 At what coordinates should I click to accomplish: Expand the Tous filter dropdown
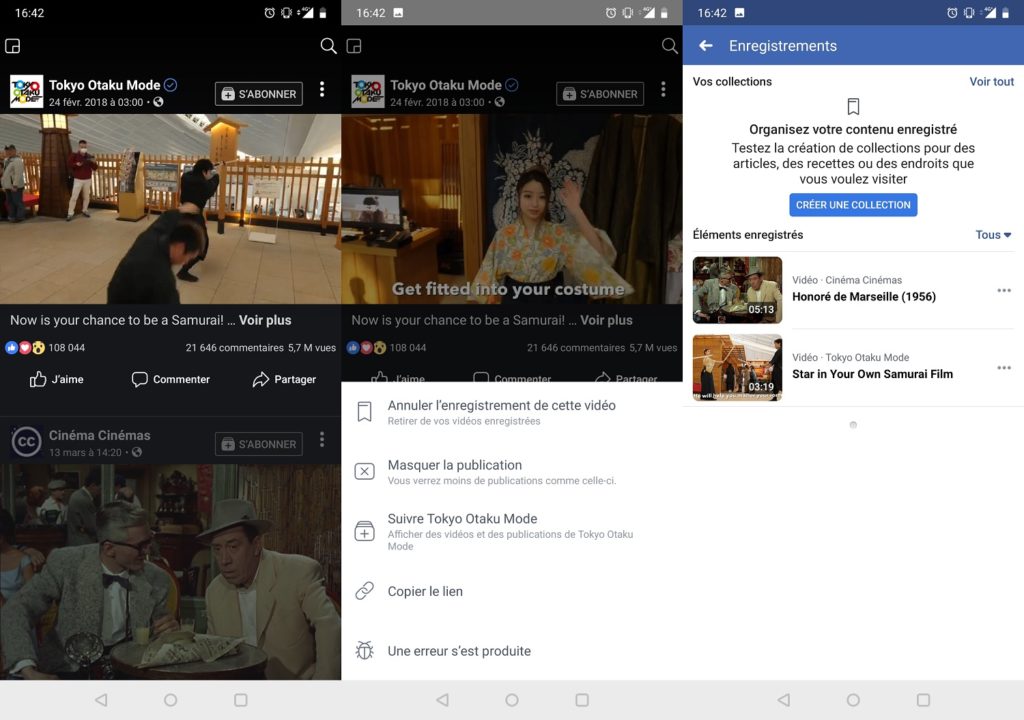tap(993, 235)
